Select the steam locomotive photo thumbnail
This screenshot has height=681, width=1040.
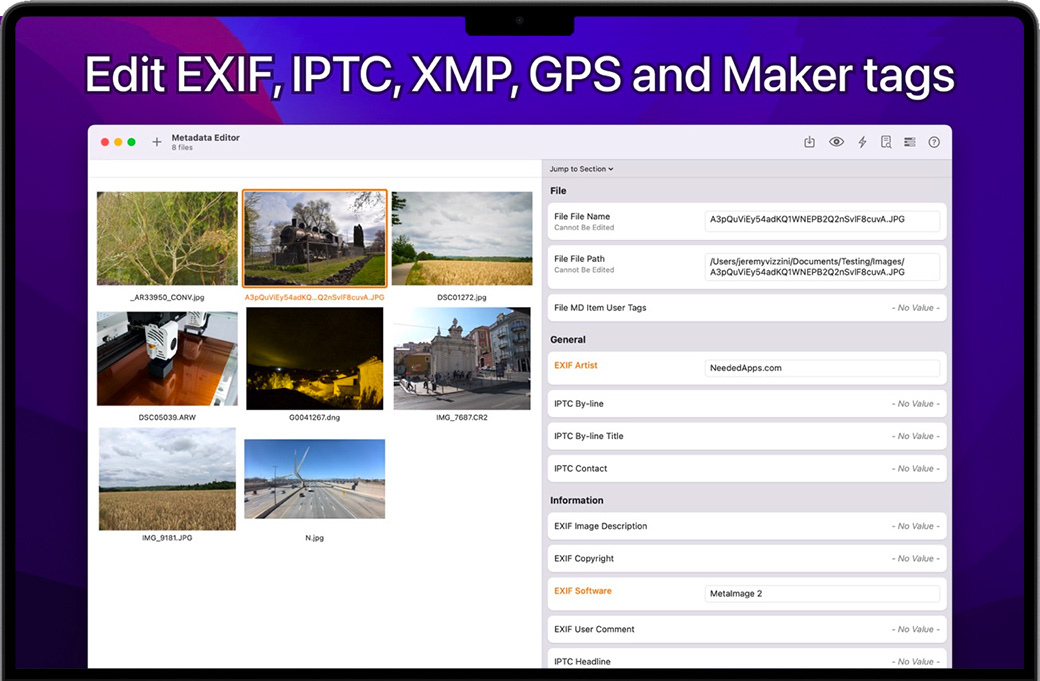click(314, 238)
